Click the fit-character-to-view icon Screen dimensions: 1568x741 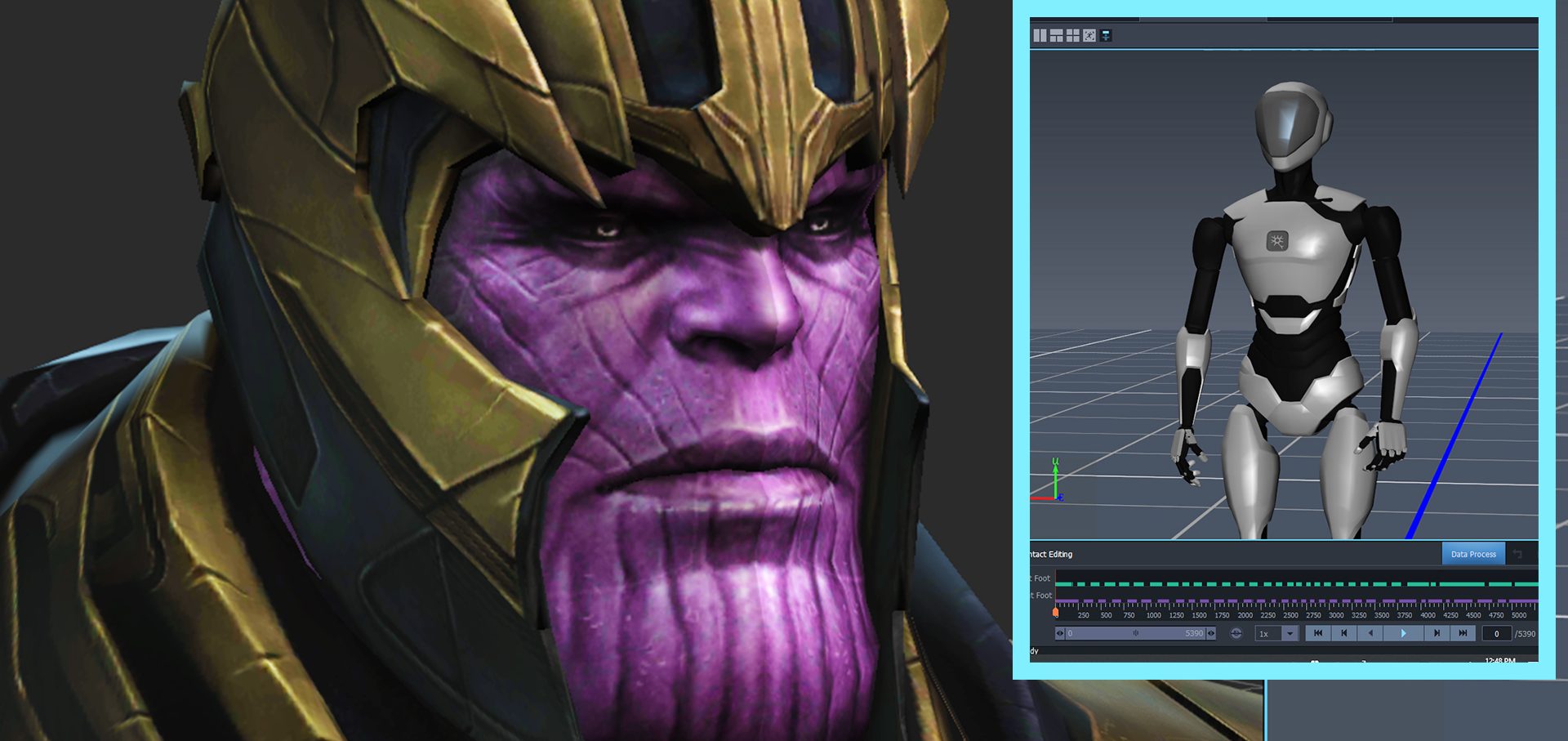coord(1089,35)
